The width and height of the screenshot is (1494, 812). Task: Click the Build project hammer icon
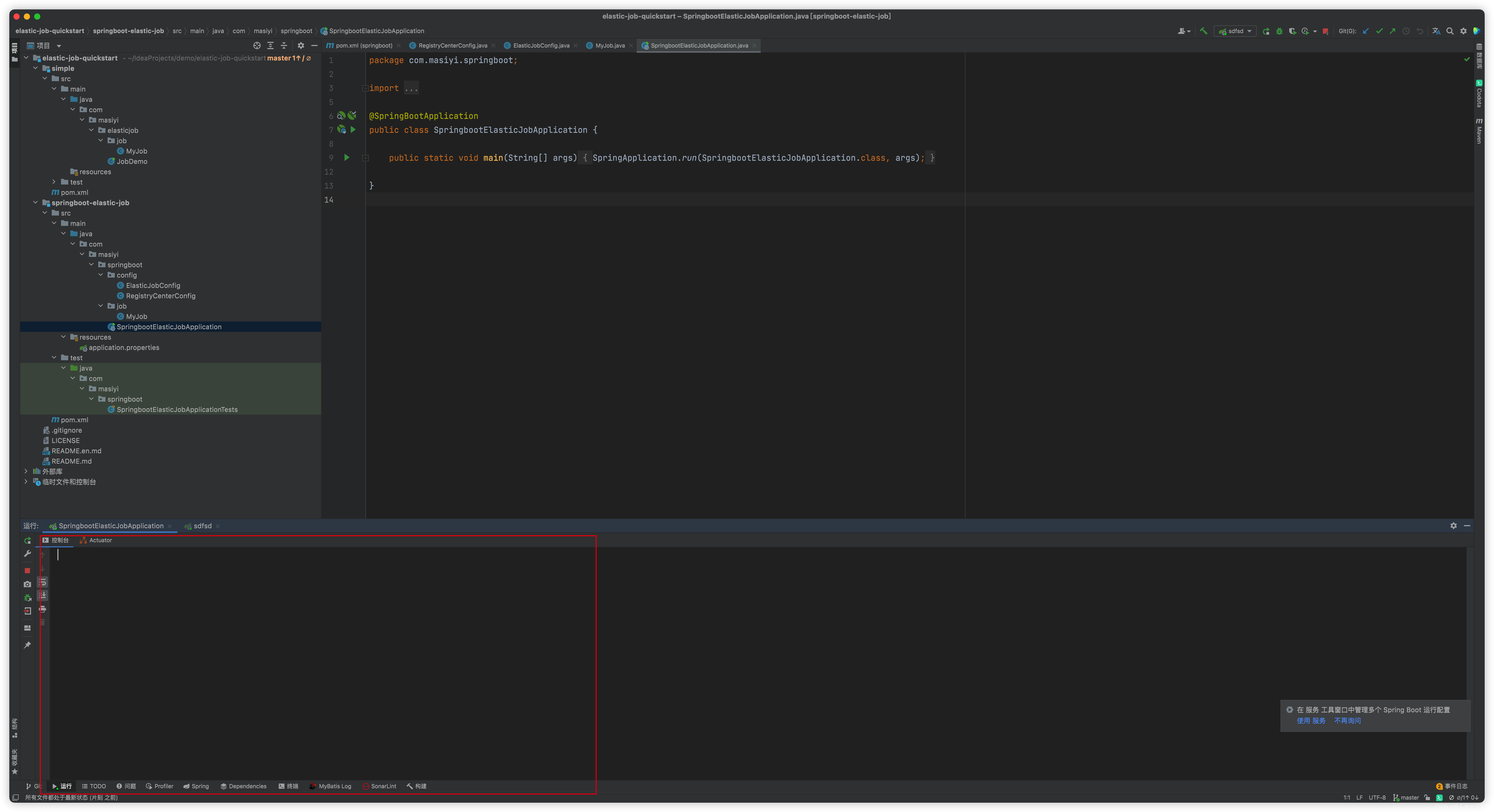(x=1203, y=31)
